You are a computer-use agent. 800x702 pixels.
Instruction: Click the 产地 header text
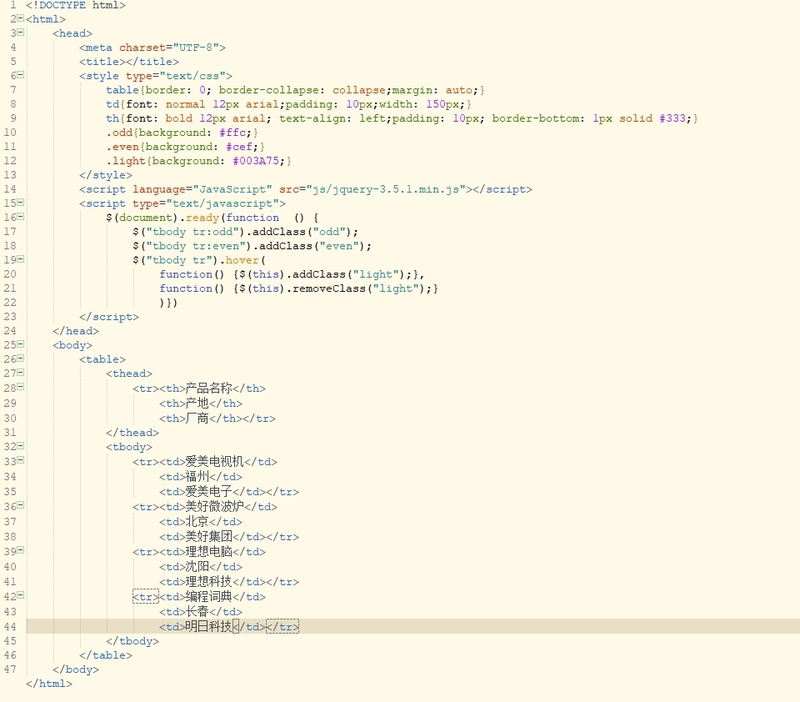click(197, 403)
